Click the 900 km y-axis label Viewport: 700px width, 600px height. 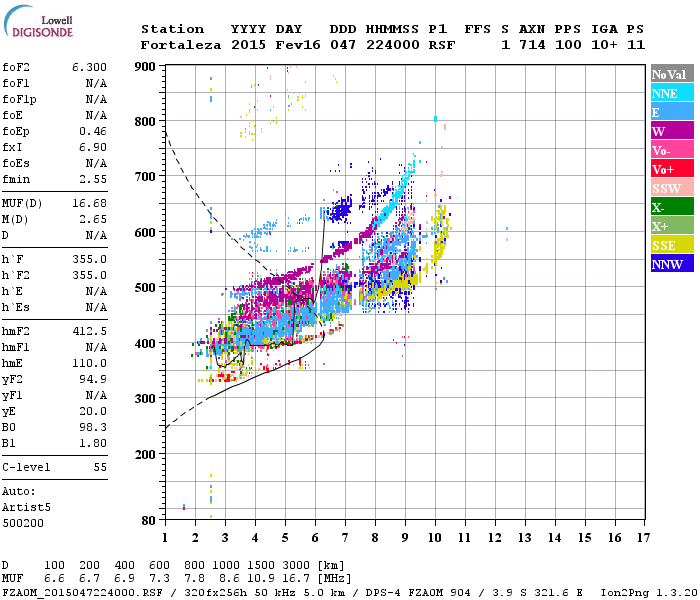click(145, 67)
